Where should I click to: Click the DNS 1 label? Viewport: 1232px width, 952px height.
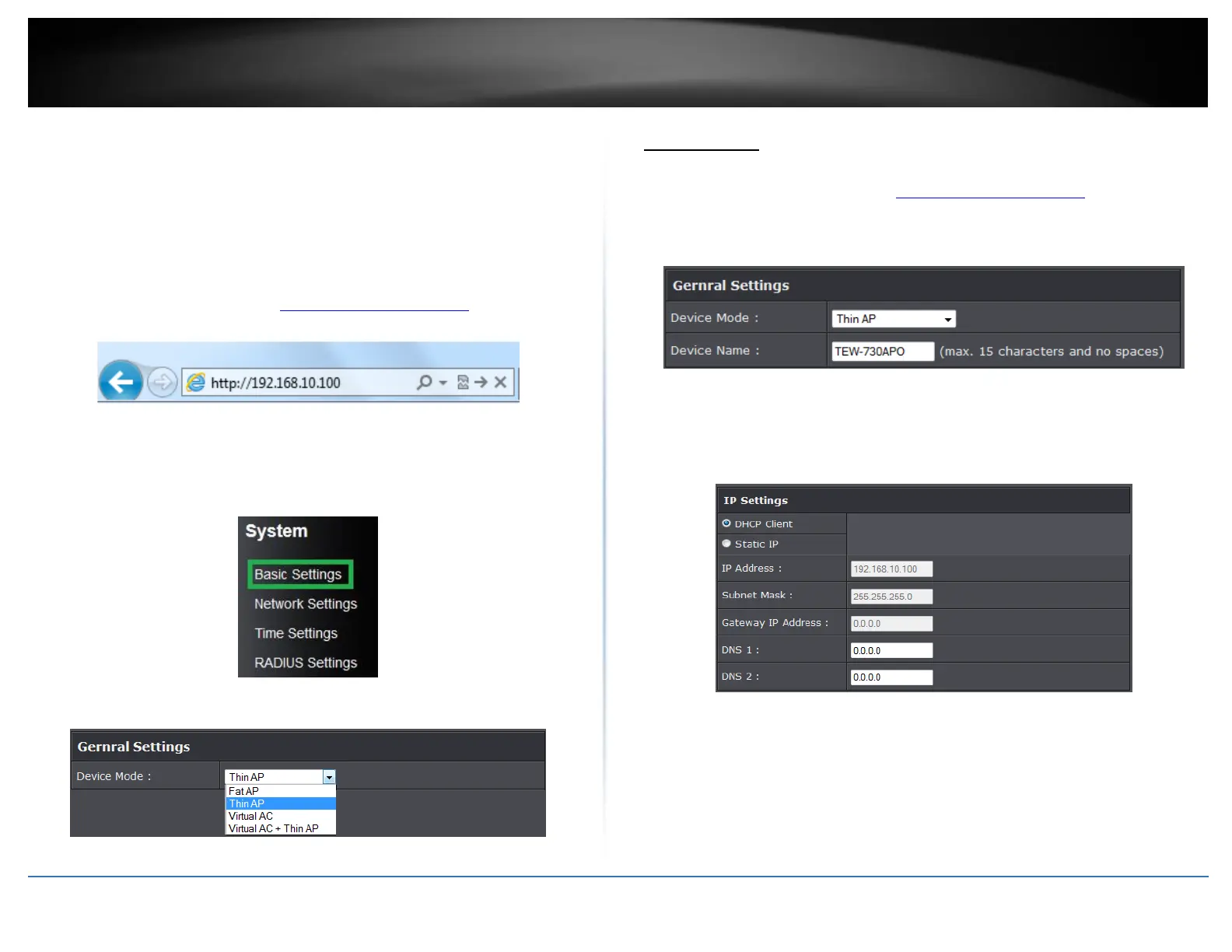[740, 650]
